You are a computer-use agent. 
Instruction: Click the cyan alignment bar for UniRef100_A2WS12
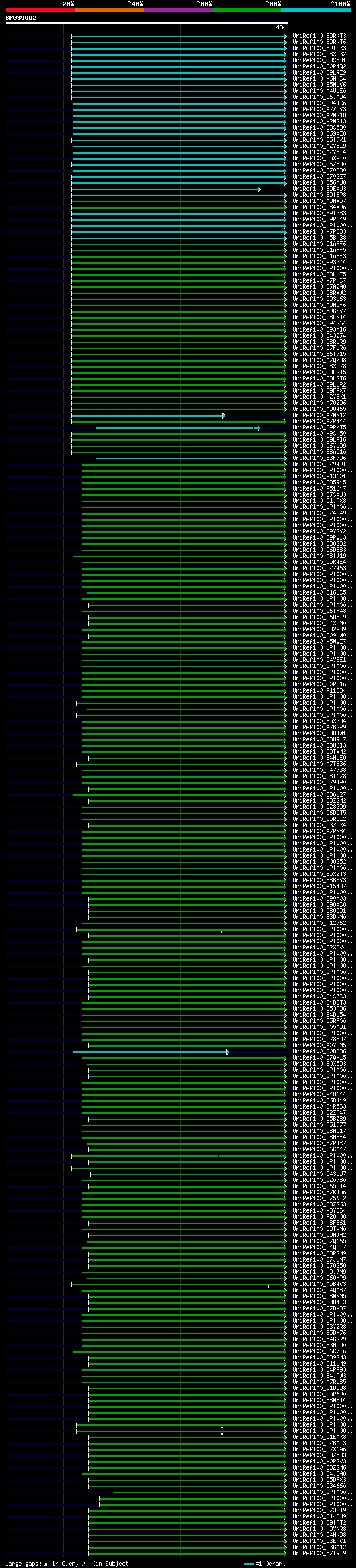(148, 416)
